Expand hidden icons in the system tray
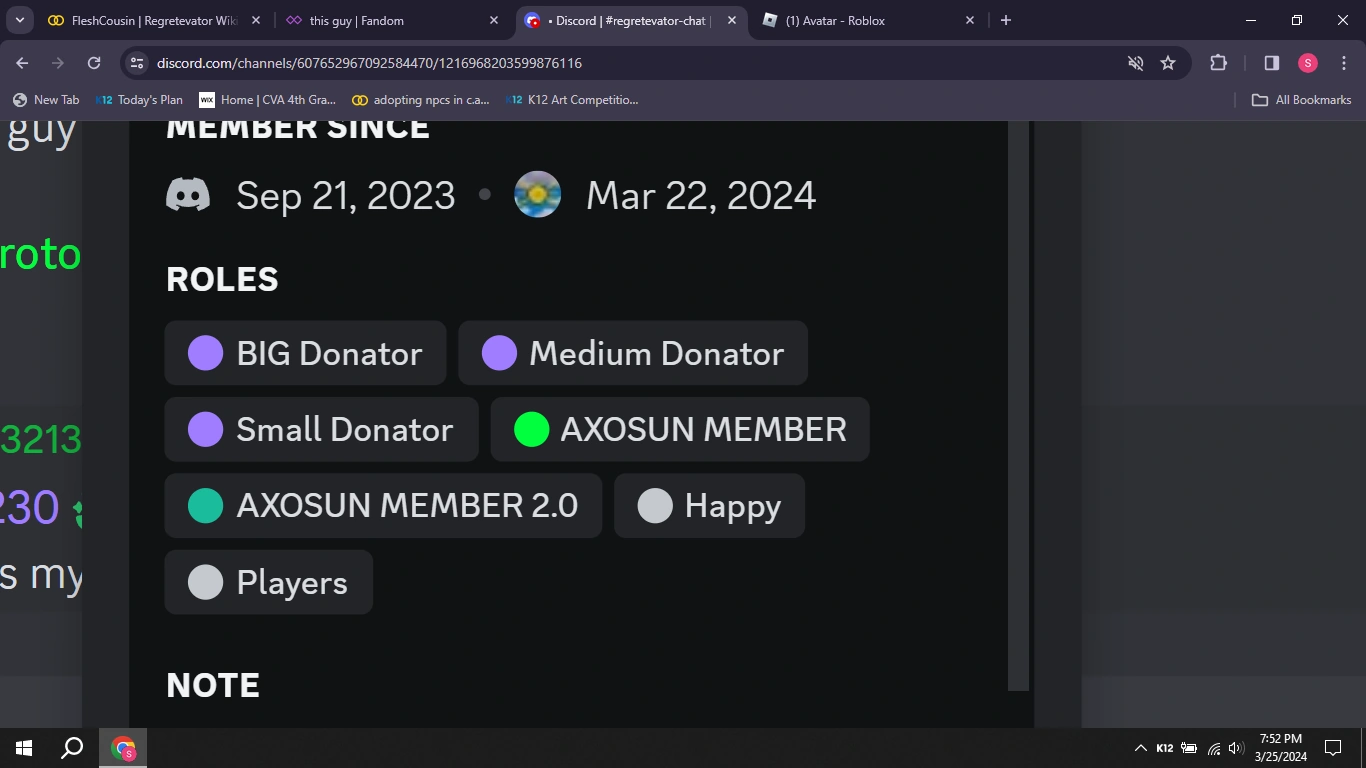 point(1140,747)
